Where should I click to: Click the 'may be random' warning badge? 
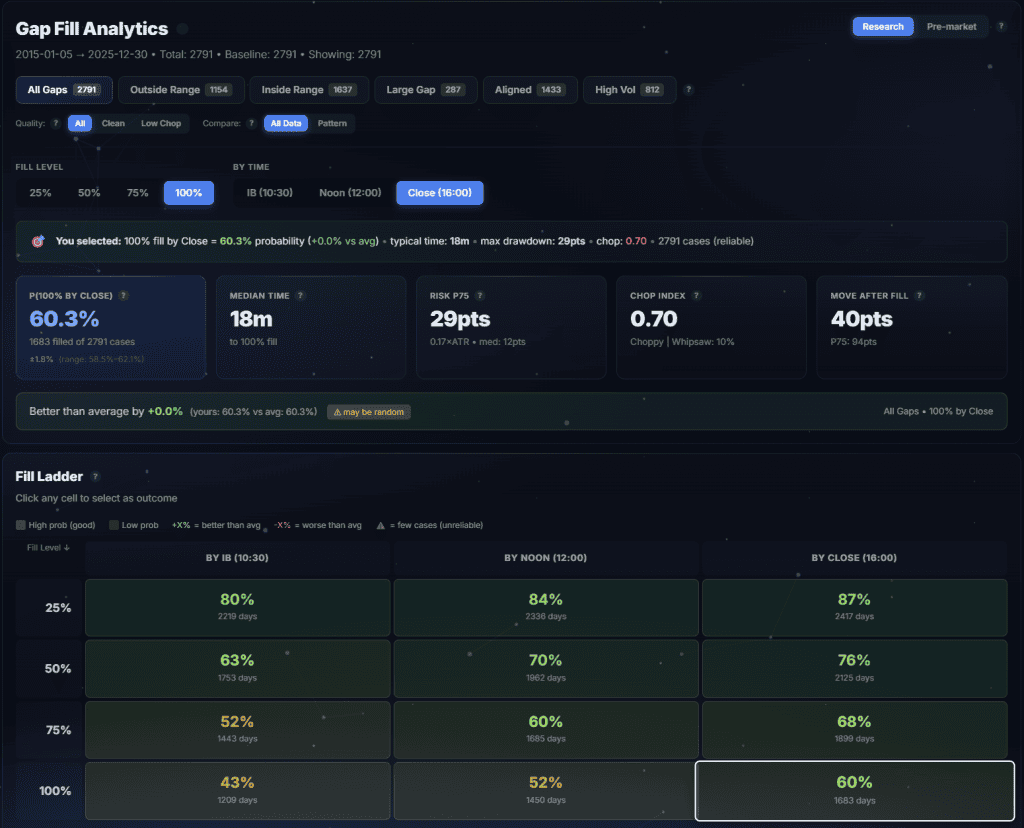(370, 410)
